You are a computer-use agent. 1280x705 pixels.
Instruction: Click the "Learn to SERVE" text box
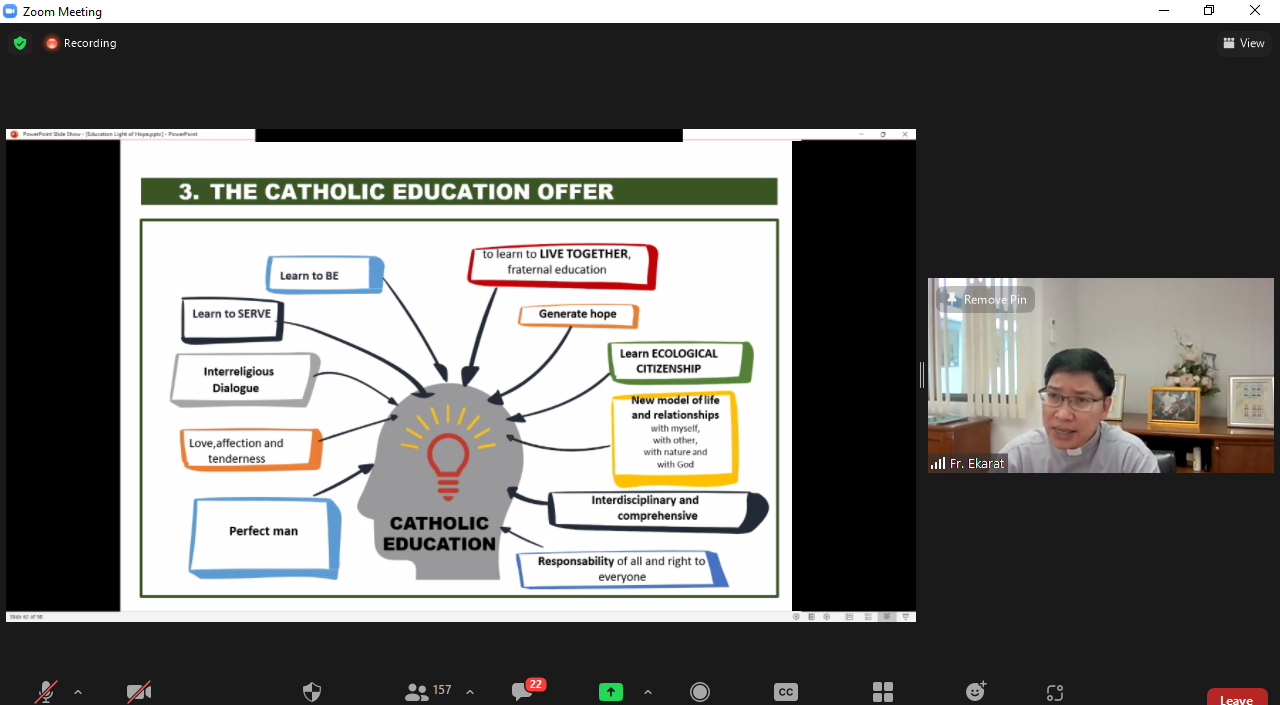pos(233,319)
